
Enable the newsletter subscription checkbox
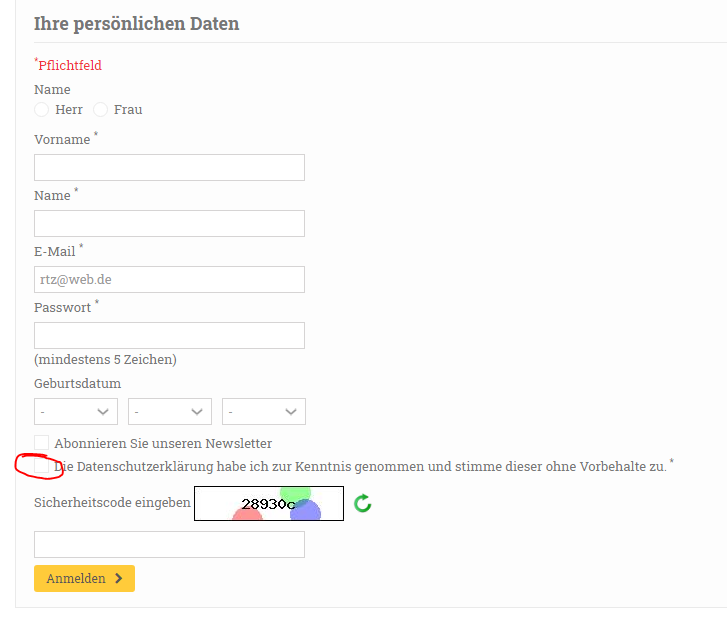42,443
